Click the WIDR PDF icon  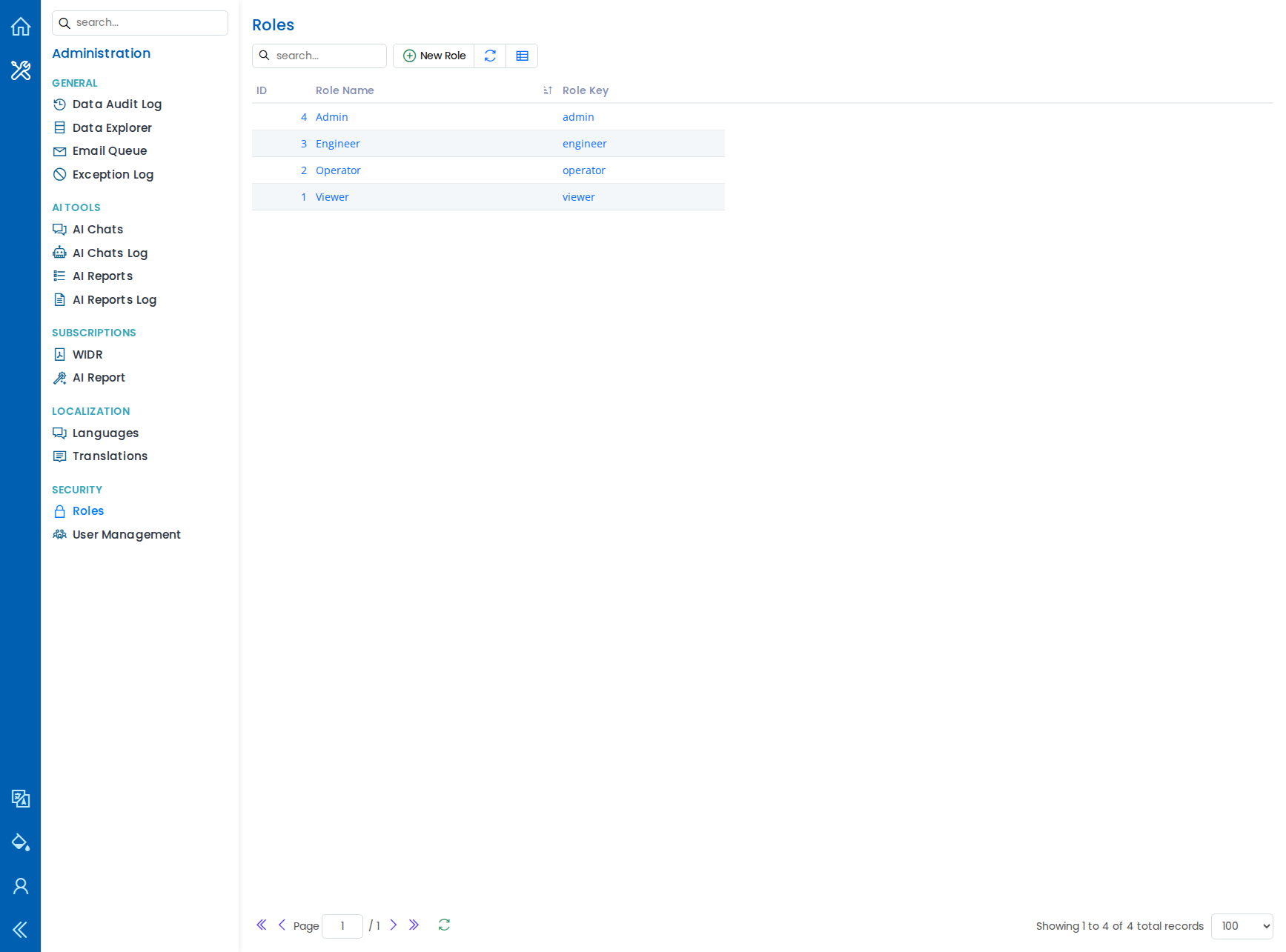tap(60, 355)
